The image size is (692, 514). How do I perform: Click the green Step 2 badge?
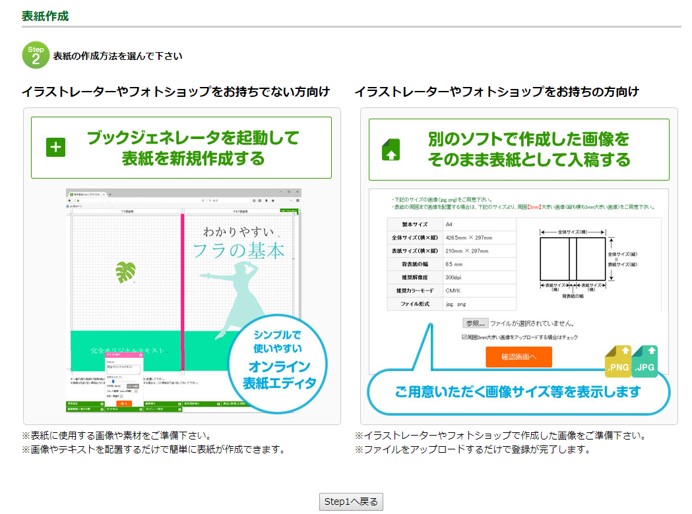click(x=35, y=54)
